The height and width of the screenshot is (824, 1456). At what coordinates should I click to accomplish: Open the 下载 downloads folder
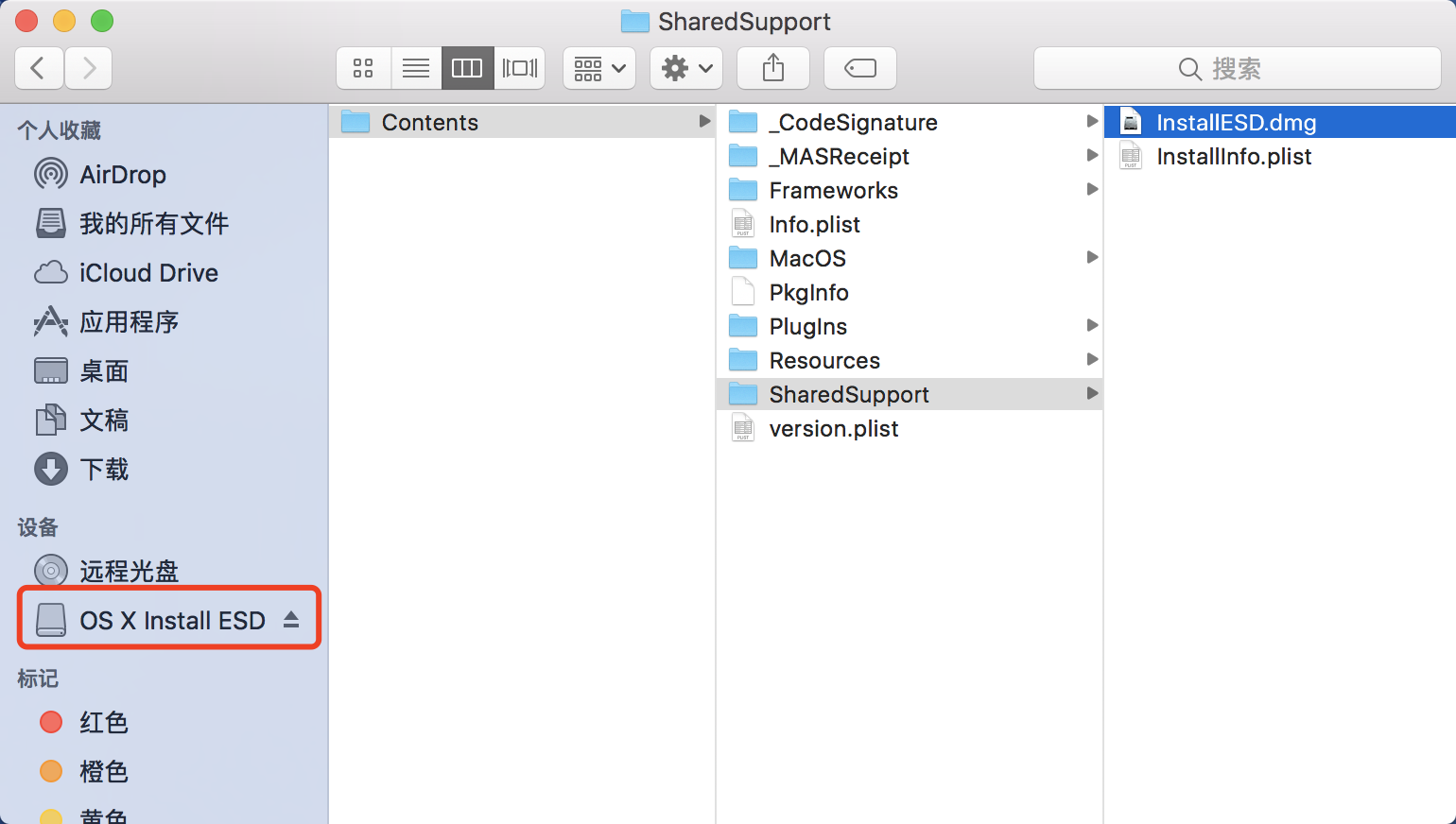pos(104,470)
